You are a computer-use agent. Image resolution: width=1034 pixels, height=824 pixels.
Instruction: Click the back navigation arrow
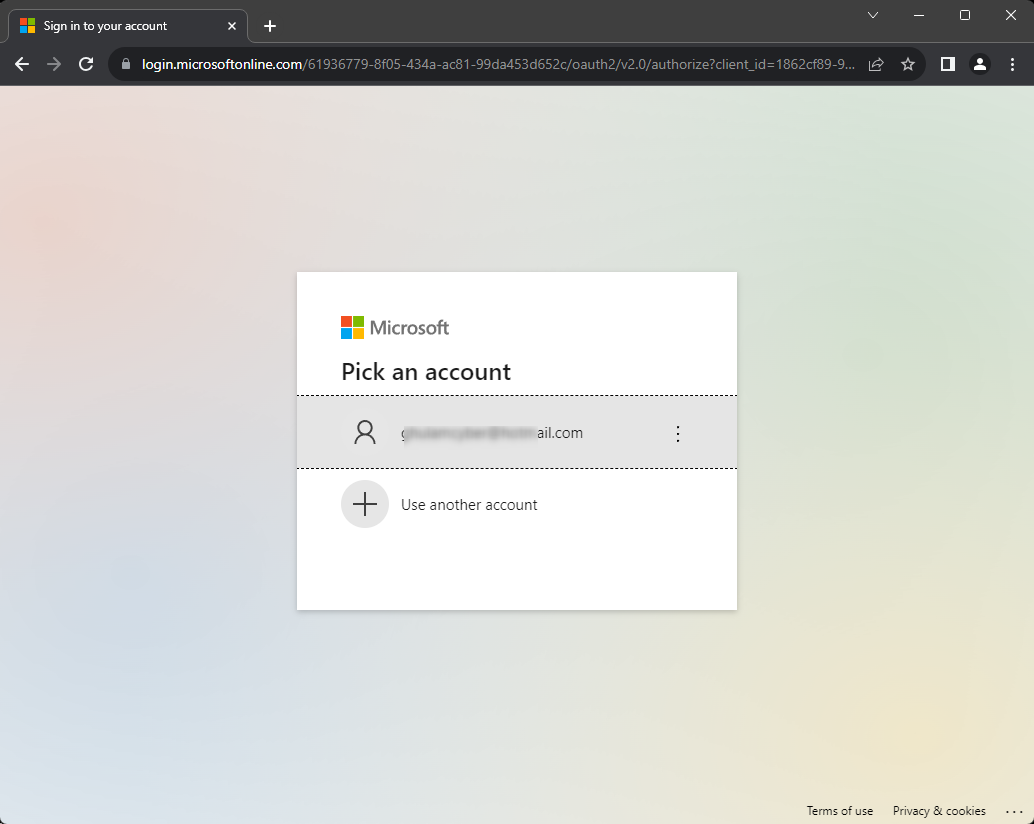pyautogui.click(x=22, y=64)
